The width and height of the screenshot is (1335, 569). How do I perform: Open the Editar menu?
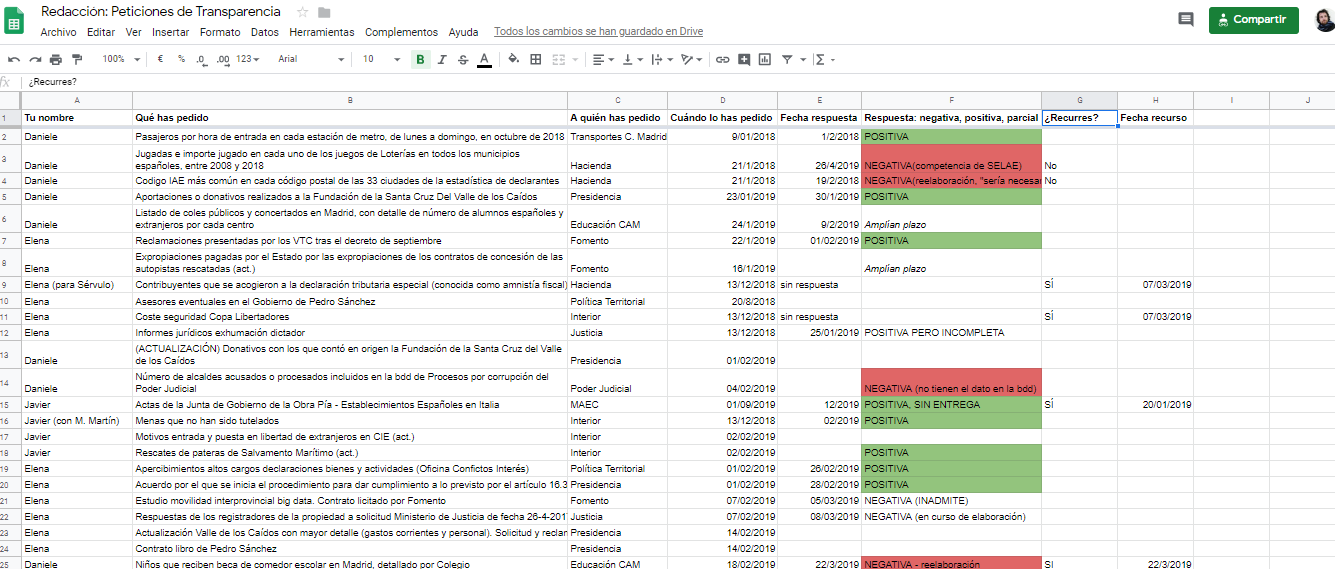101,32
